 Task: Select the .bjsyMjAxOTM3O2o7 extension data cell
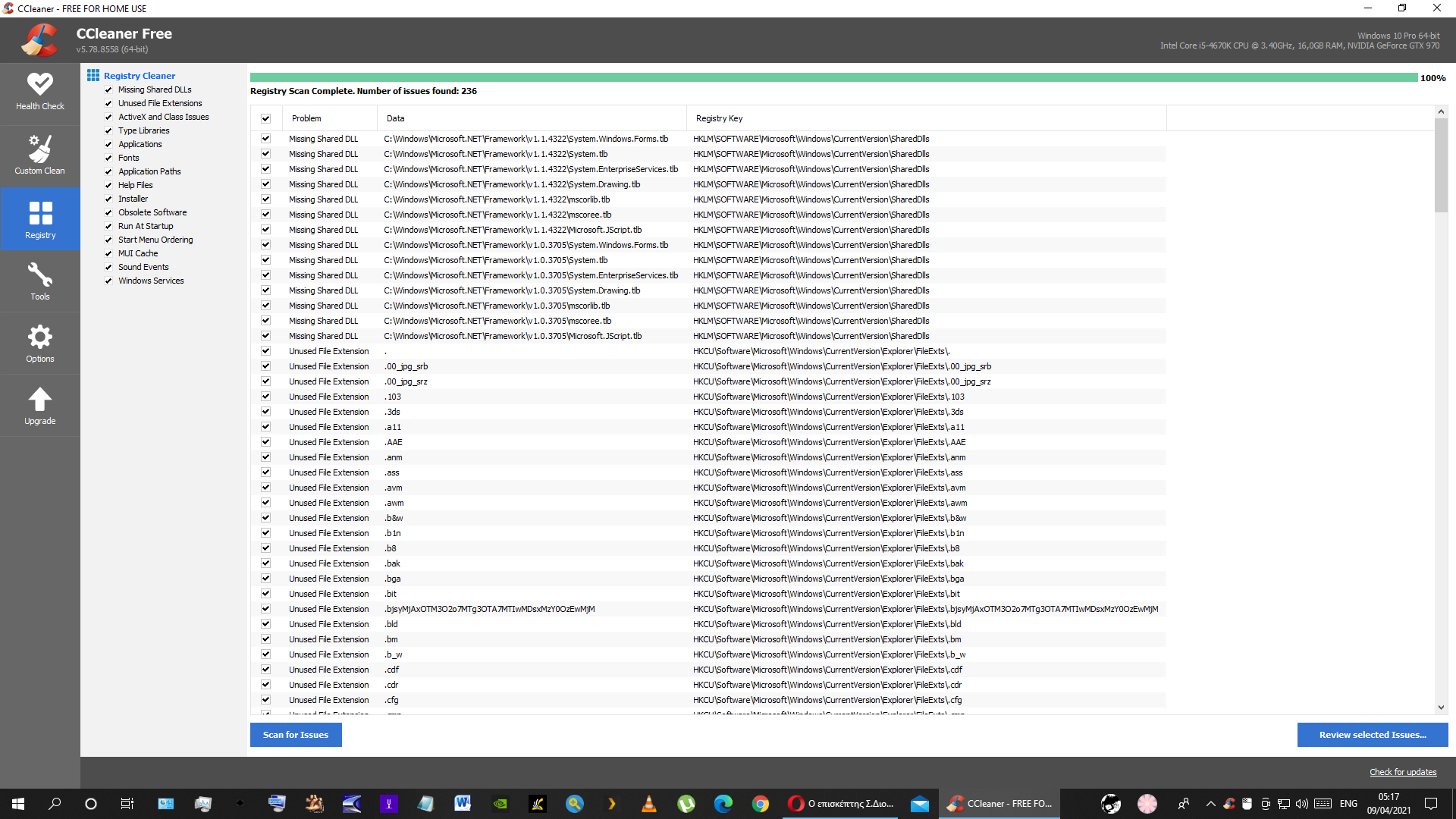click(489, 609)
